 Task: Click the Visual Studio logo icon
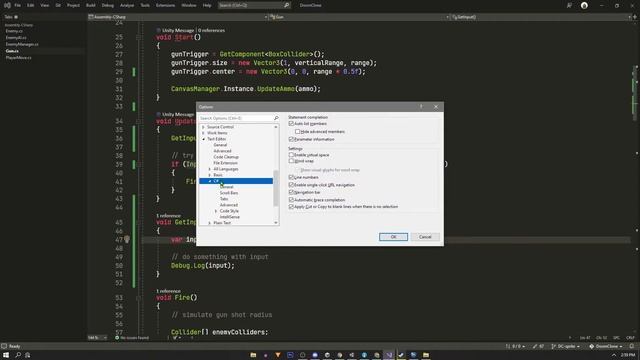(7, 5)
